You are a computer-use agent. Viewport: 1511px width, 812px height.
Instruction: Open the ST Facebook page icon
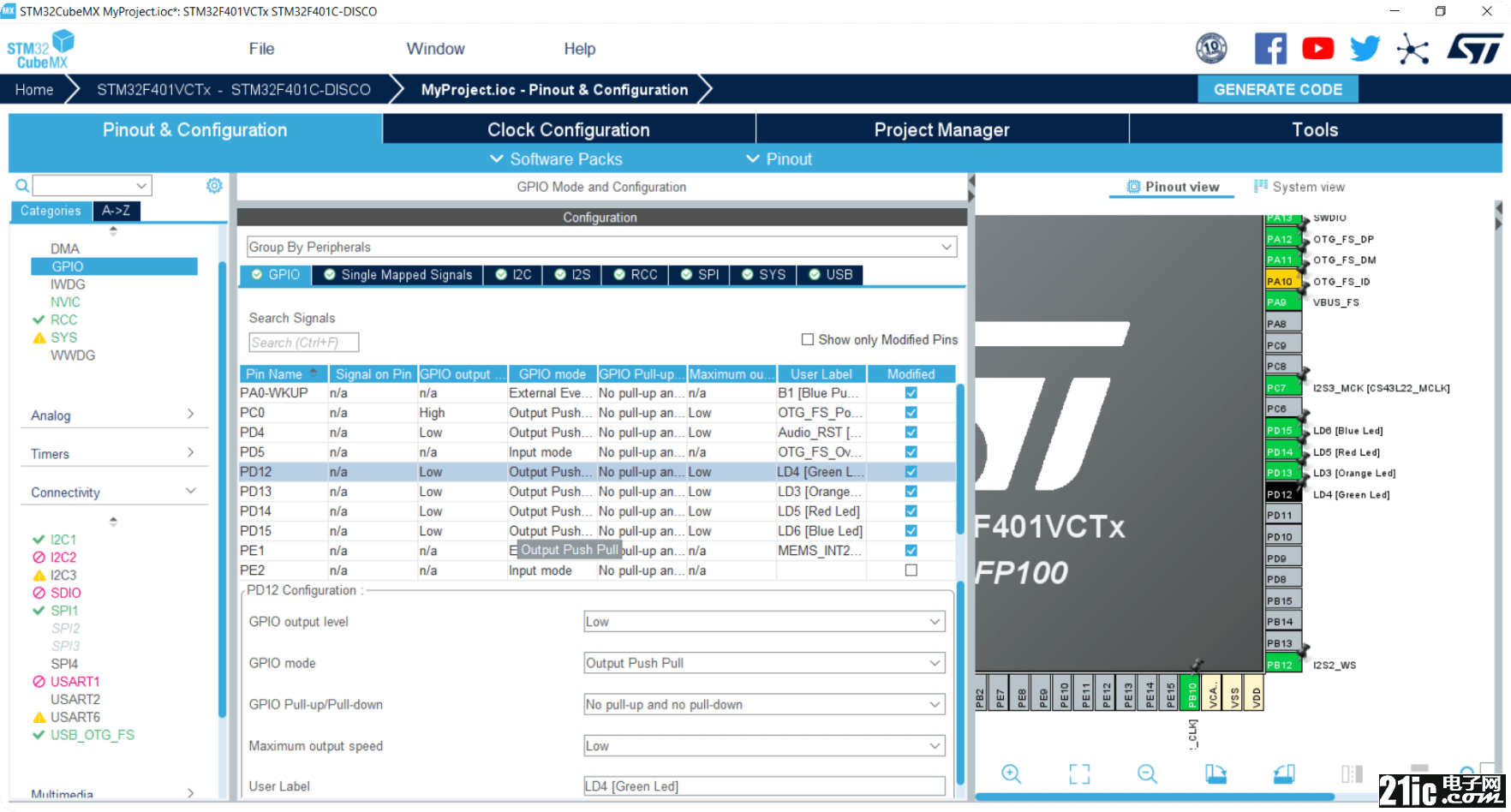[x=1270, y=49]
